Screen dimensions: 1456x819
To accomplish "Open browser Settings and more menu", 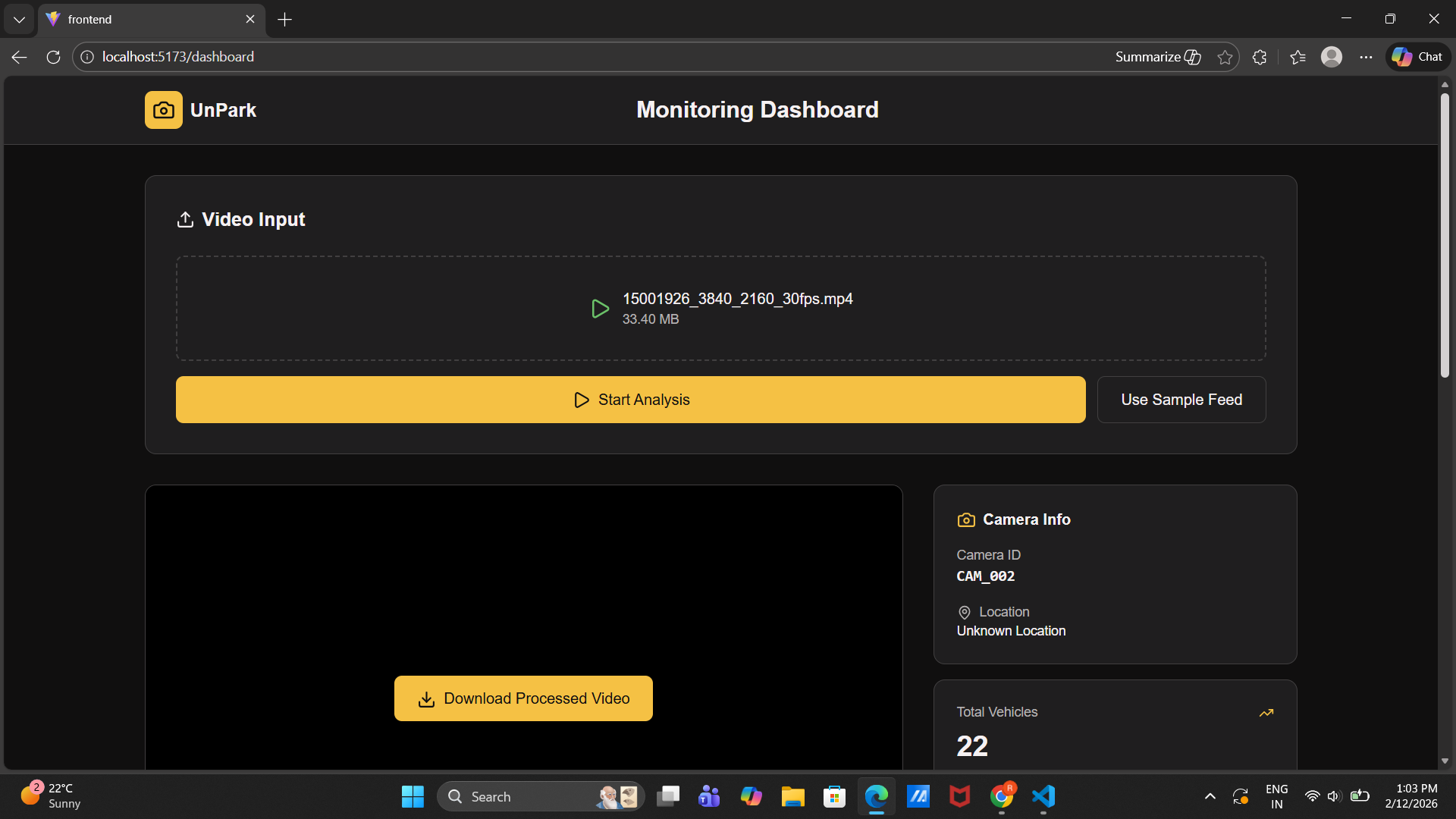I will point(1366,57).
